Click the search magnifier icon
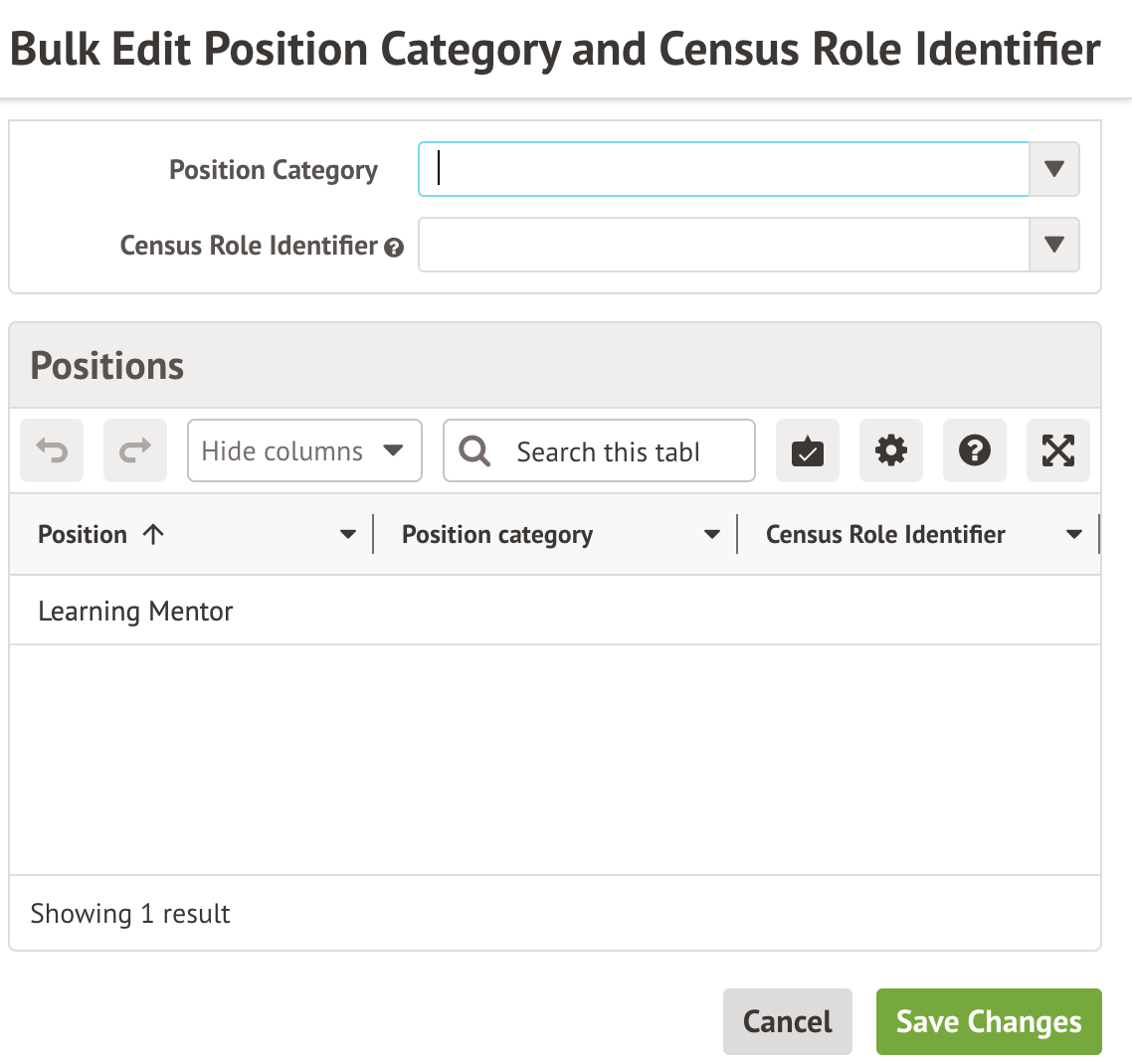This screenshot has height=1064, width=1132. click(474, 451)
